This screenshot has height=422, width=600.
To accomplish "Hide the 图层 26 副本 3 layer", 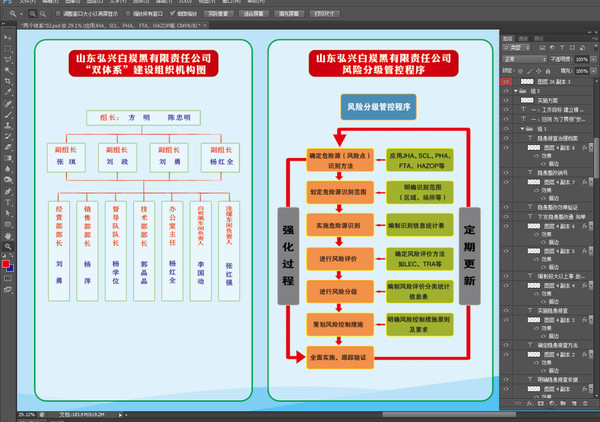I will click(x=506, y=81).
